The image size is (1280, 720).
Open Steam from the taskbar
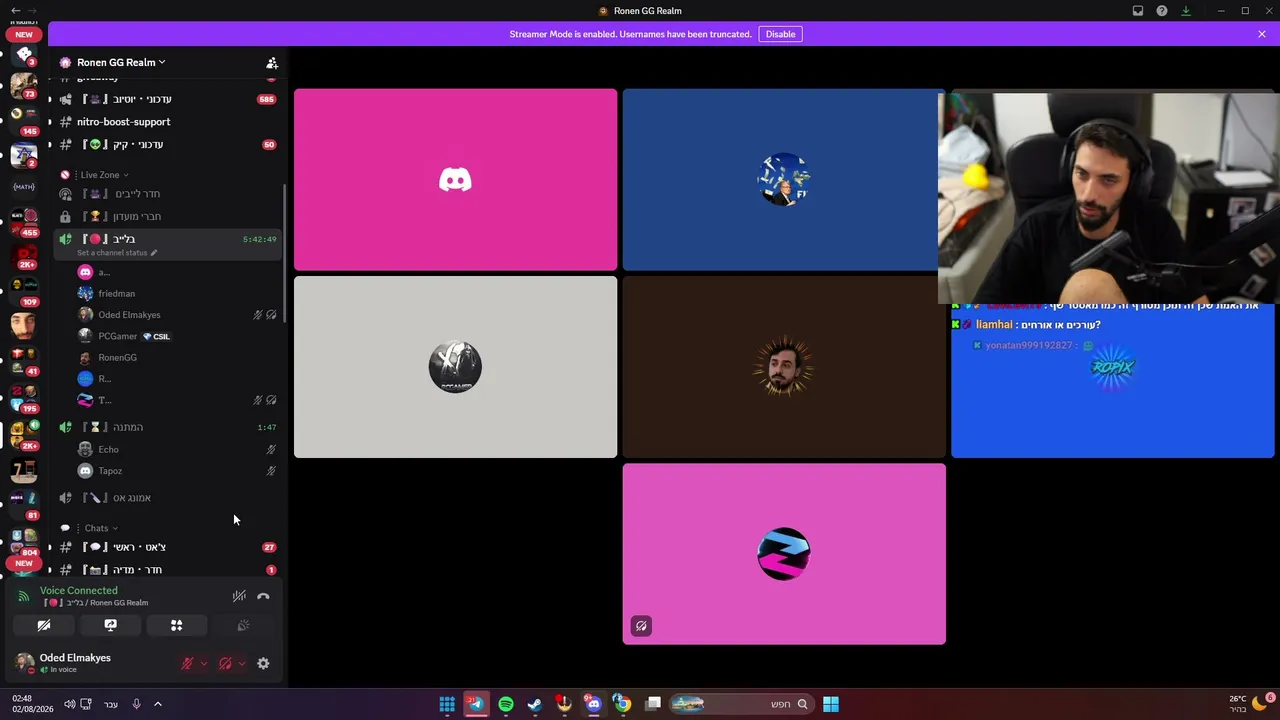pos(535,704)
